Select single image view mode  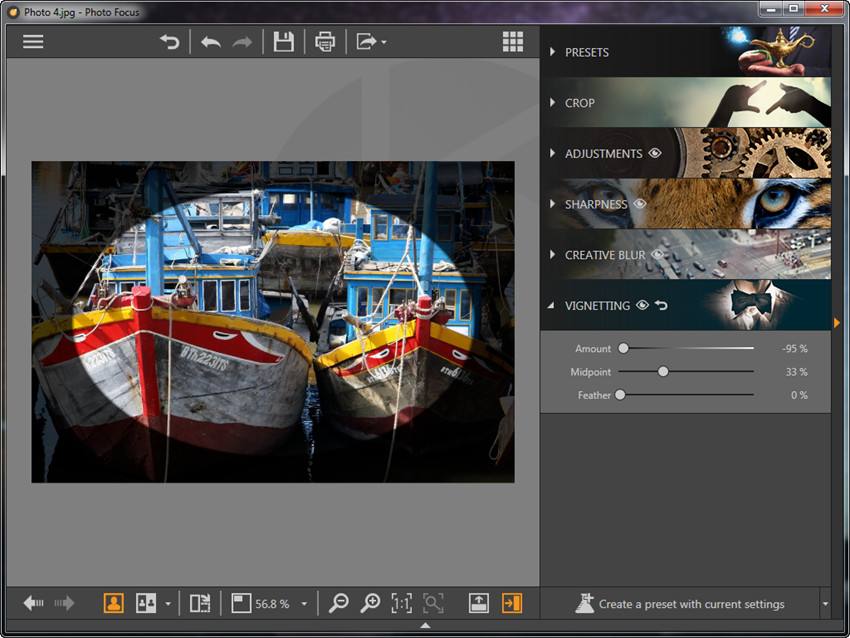(x=114, y=603)
